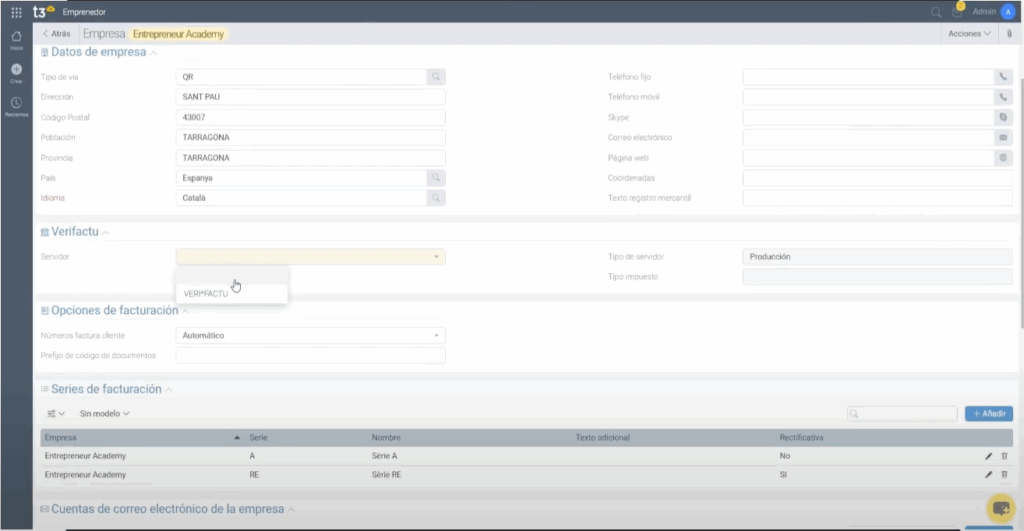The height and width of the screenshot is (531, 1024).
Task: Open the attachments paperclip icon
Action: (1009, 34)
